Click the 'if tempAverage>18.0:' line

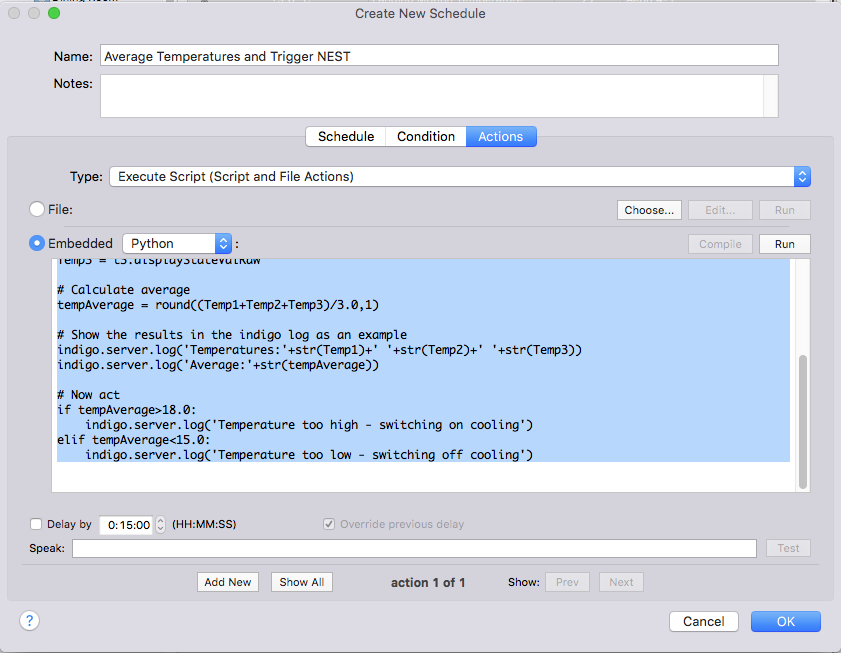[x=127, y=410]
